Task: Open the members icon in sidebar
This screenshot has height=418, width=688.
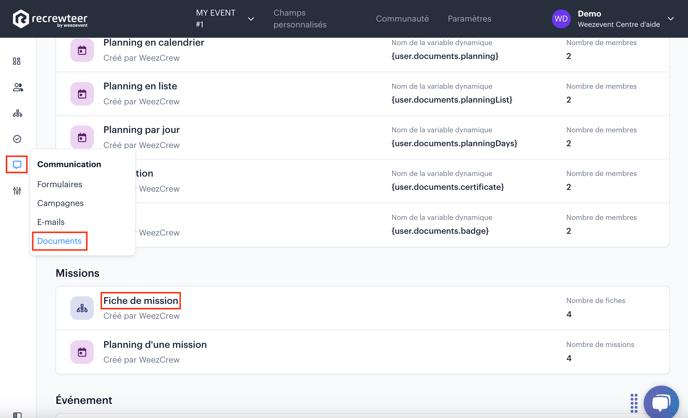Action: click(18, 87)
